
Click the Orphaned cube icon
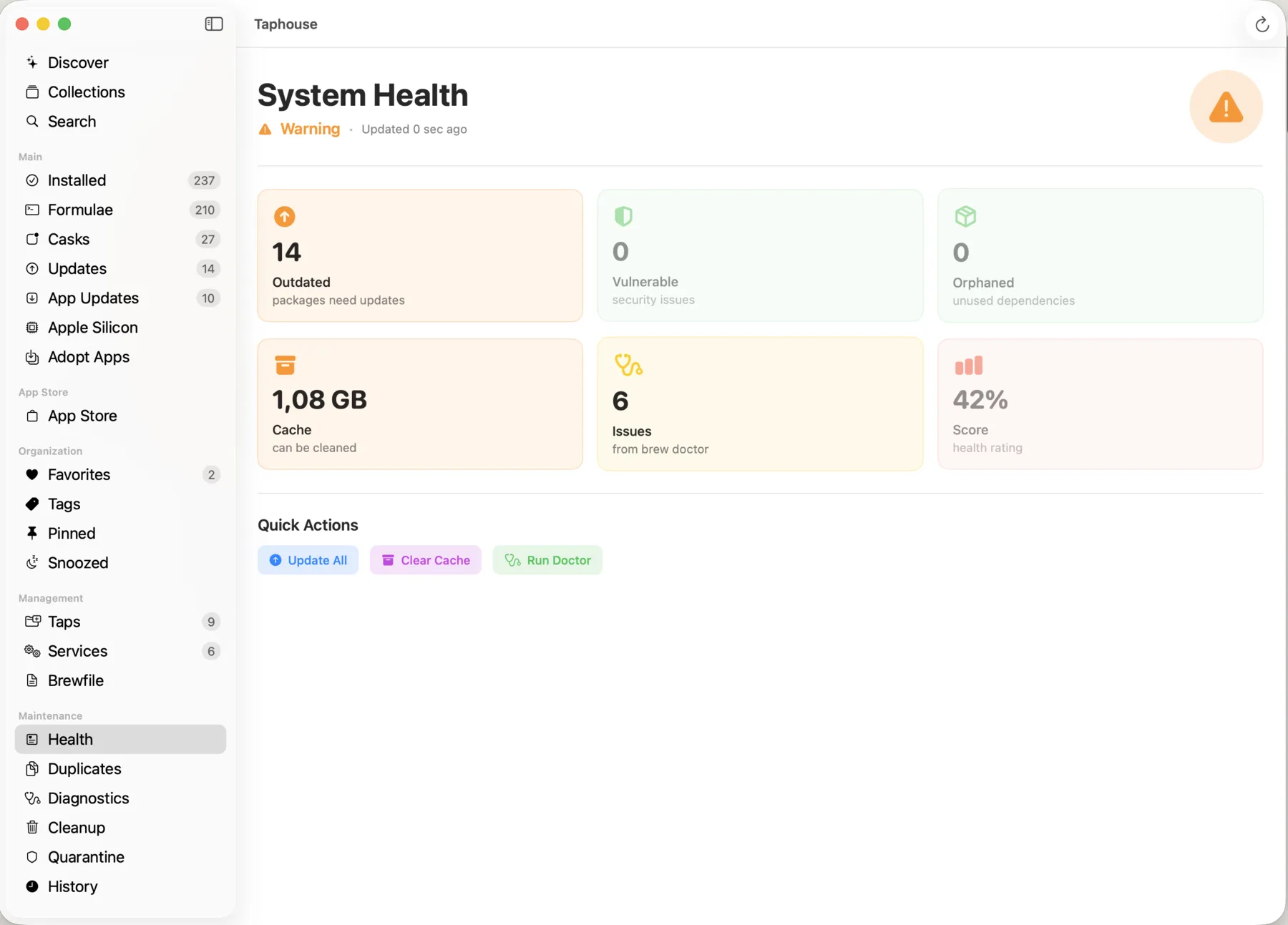pos(965,216)
